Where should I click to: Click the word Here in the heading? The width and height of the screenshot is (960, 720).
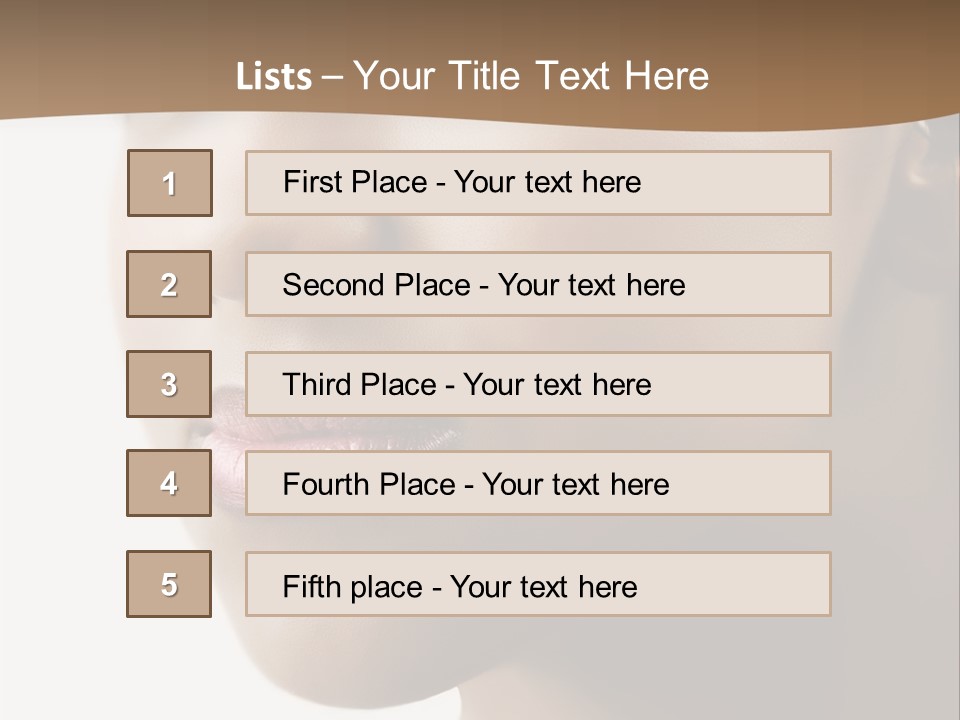[x=665, y=77]
